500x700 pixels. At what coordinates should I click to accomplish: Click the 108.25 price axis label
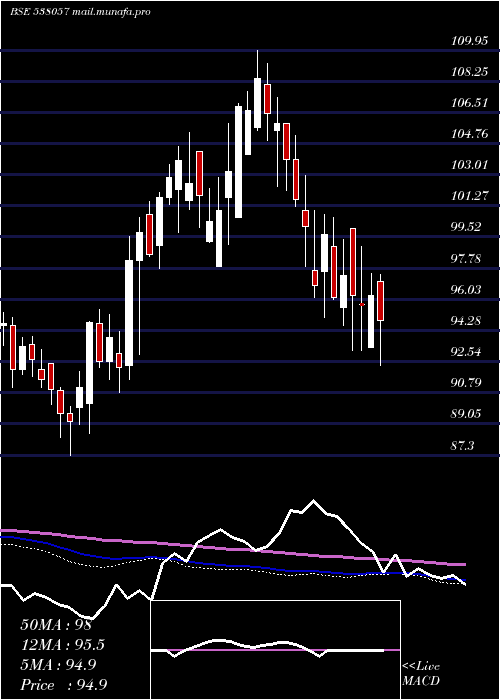click(470, 72)
